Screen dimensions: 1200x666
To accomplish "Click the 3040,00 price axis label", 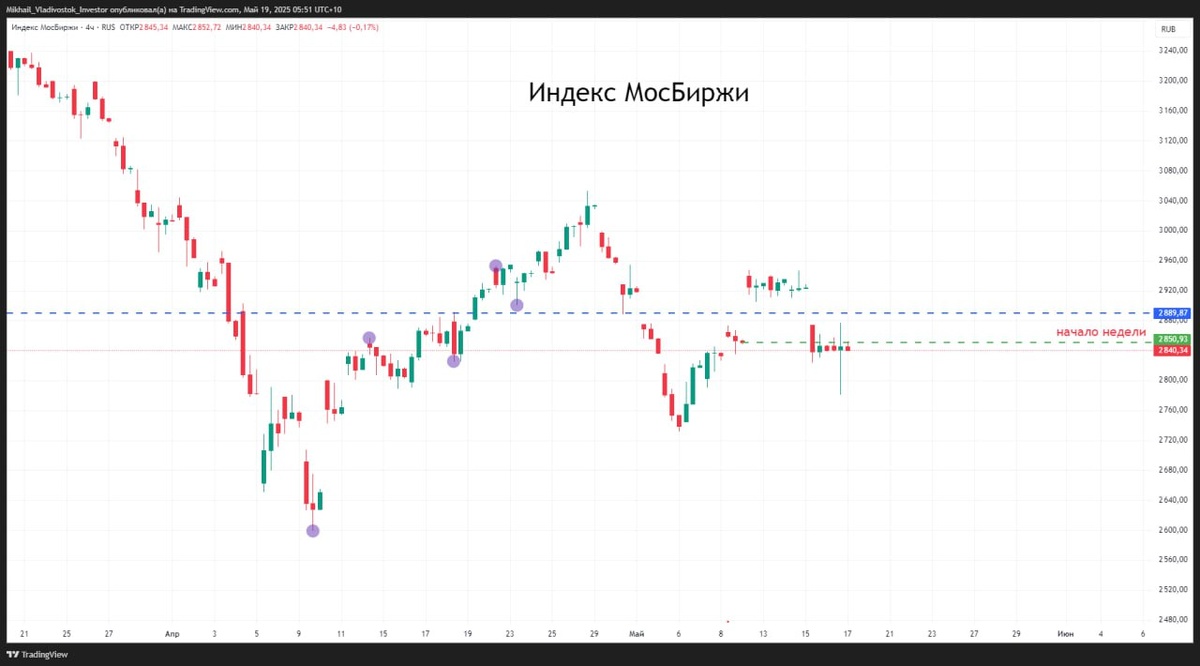I will coord(1171,200).
